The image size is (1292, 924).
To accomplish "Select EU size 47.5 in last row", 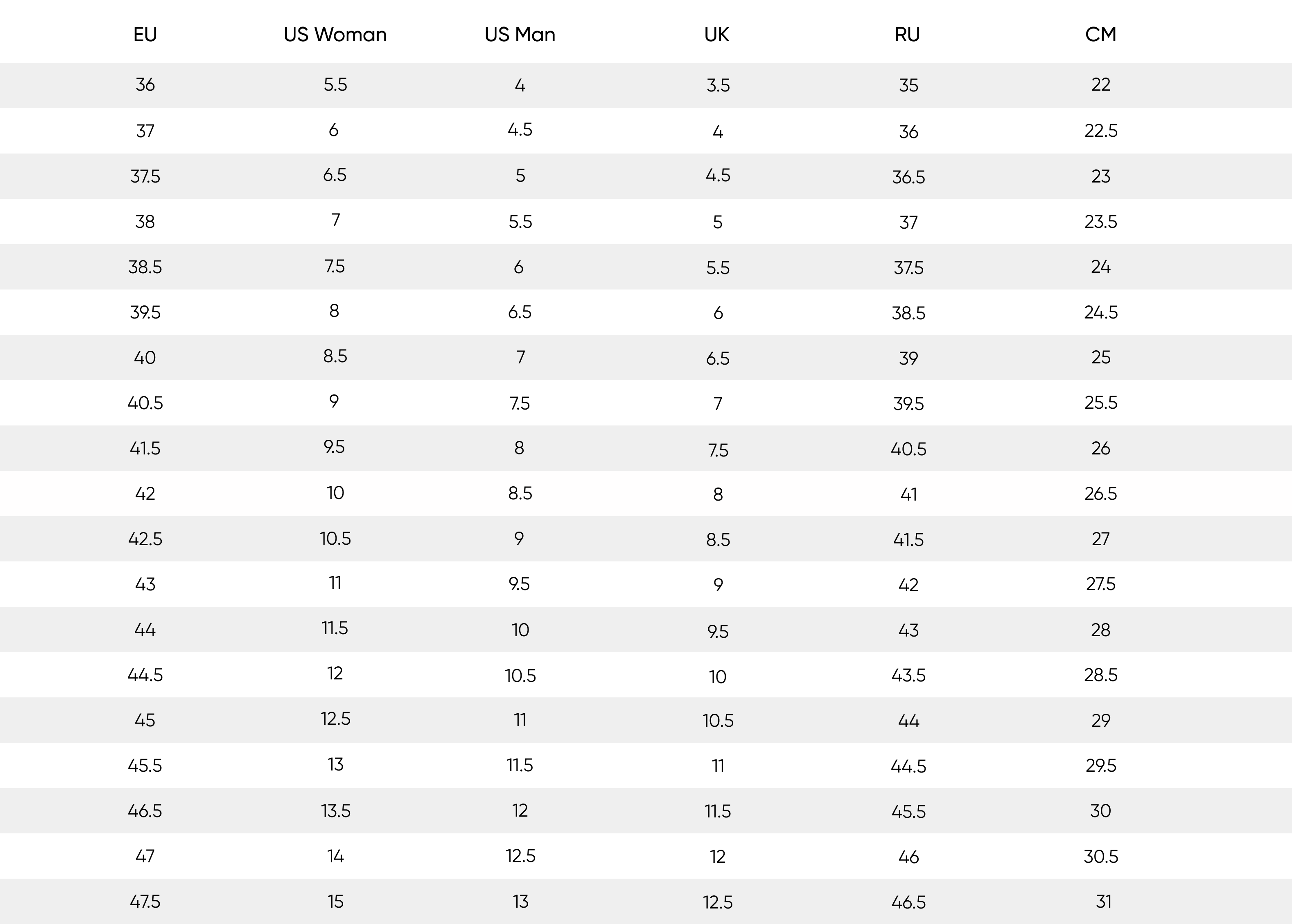I will click(145, 901).
